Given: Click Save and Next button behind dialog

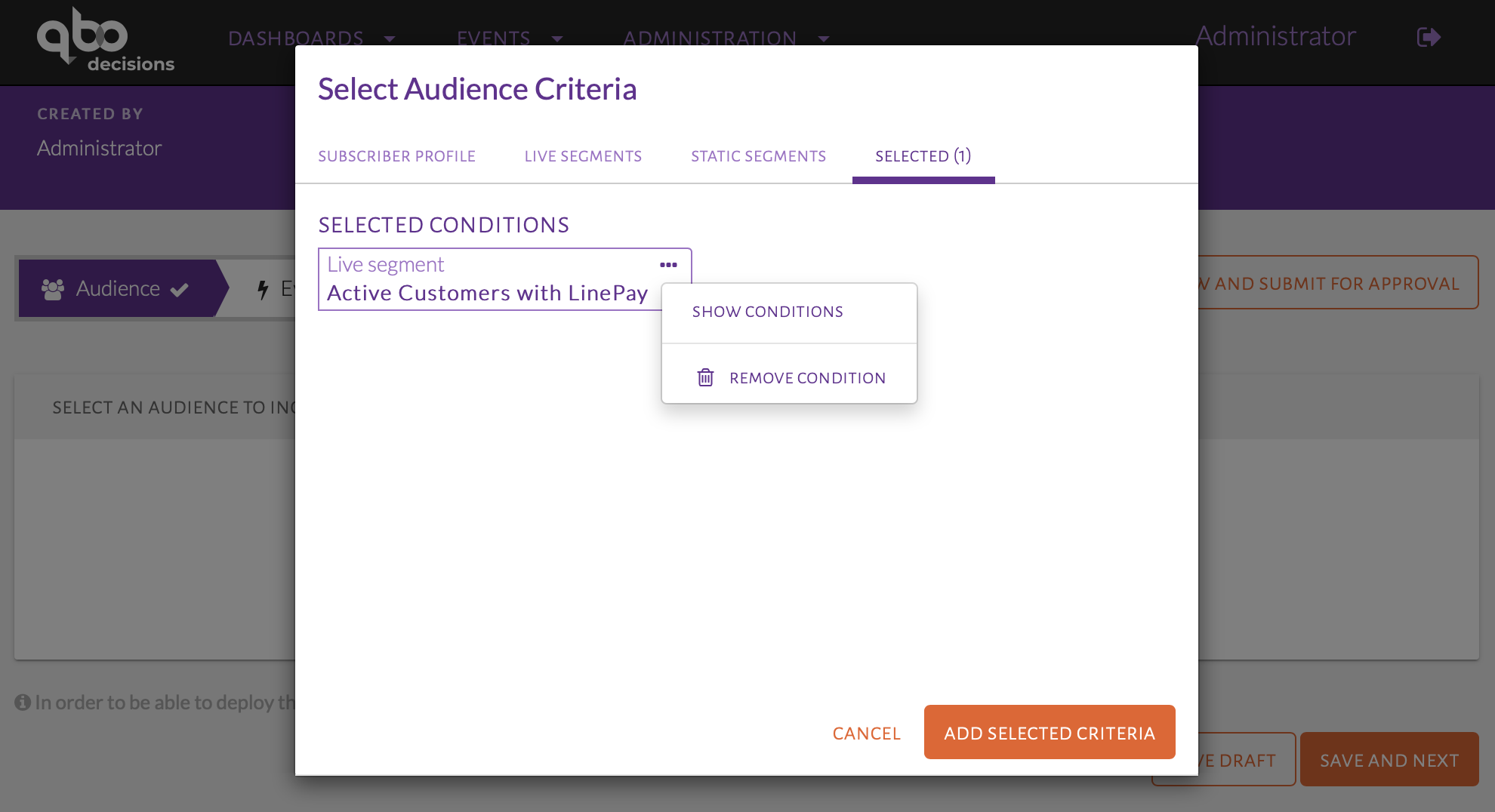Looking at the screenshot, I should coord(1389,760).
